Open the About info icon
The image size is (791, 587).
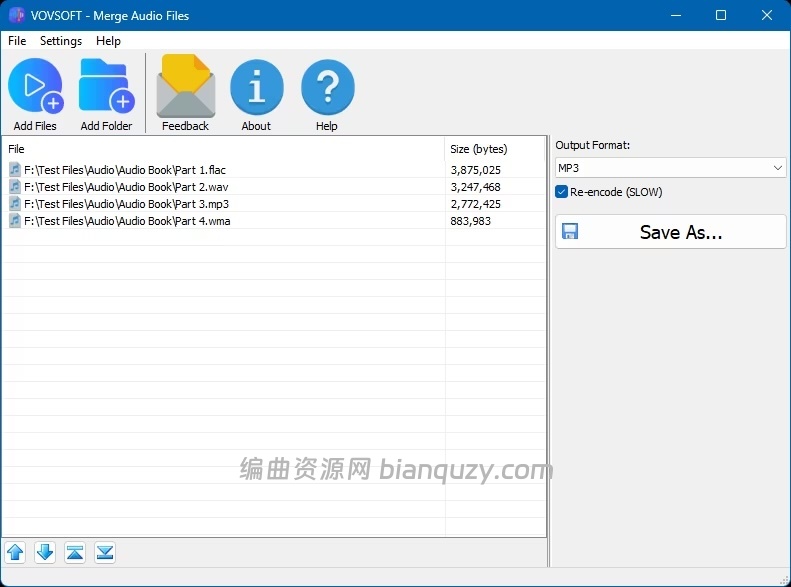coord(257,87)
